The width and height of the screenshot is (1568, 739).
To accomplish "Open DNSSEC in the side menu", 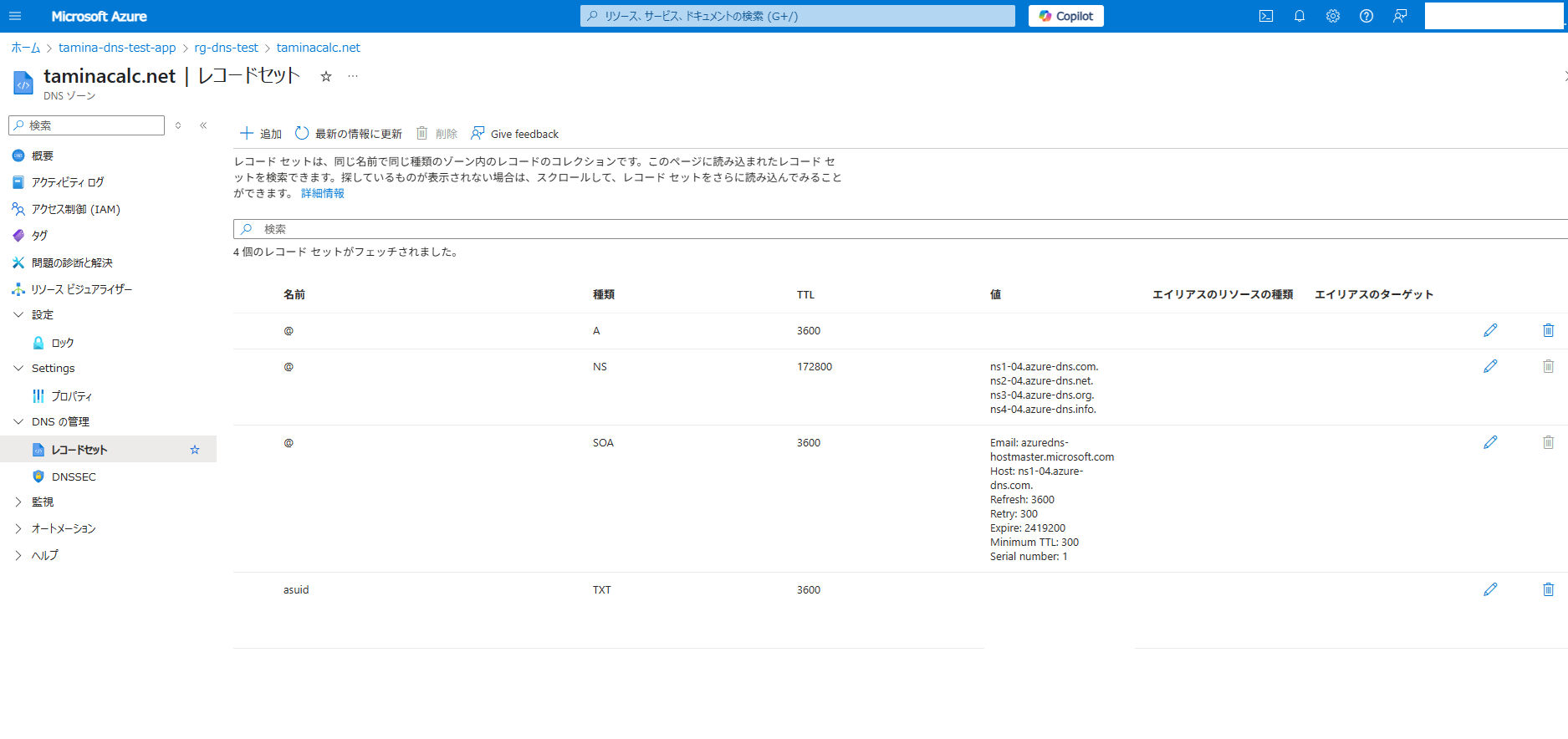I will pyautogui.click(x=74, y=477).
